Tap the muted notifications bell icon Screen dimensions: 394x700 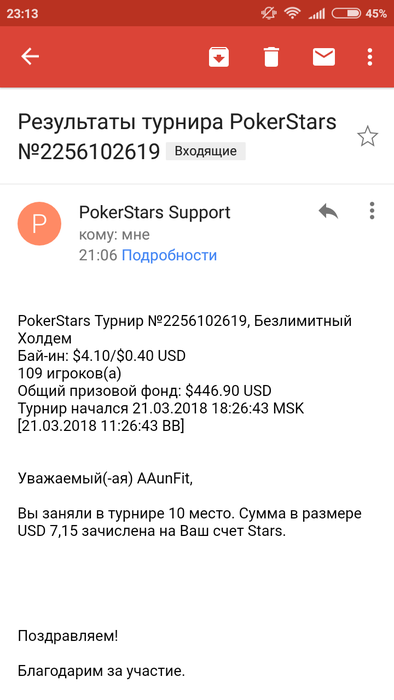click(269, 13)
